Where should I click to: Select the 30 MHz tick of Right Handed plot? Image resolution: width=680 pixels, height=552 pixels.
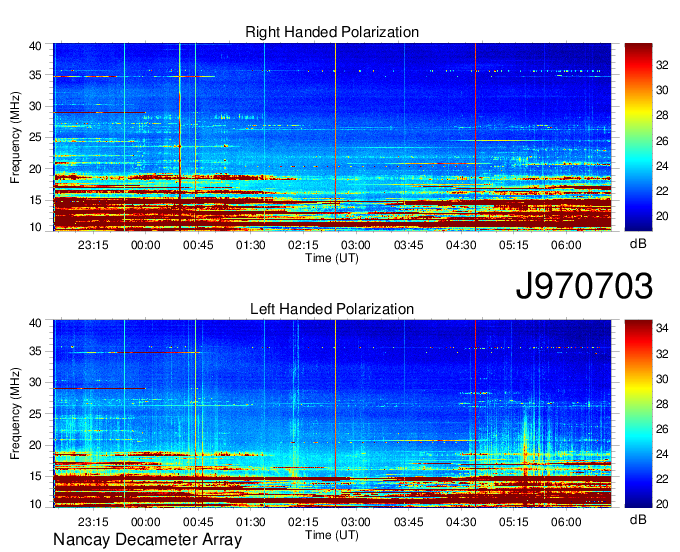pyautogui.click(x=35, y=106)
